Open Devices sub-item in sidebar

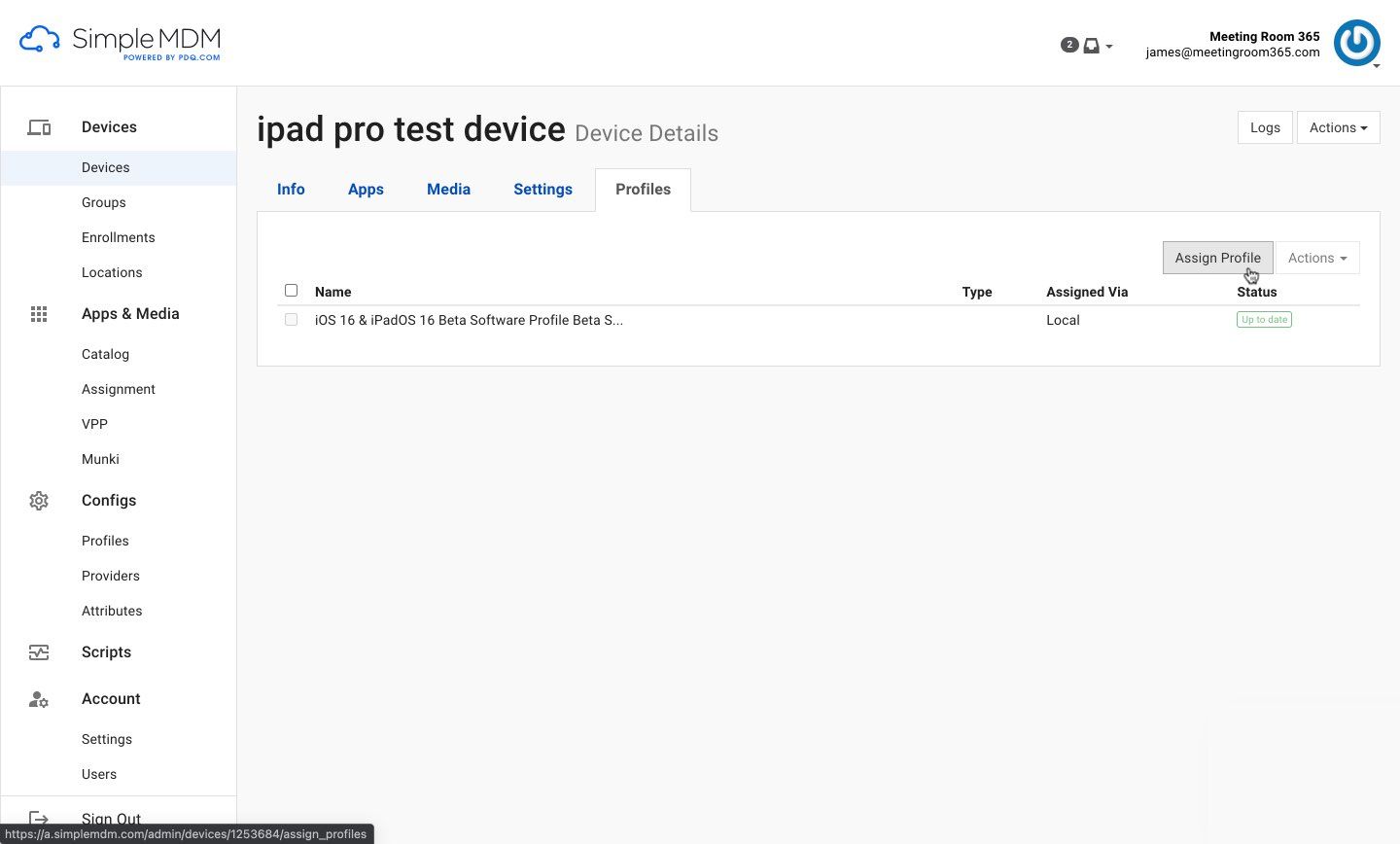pyautogui.click(x=105, y=167)
